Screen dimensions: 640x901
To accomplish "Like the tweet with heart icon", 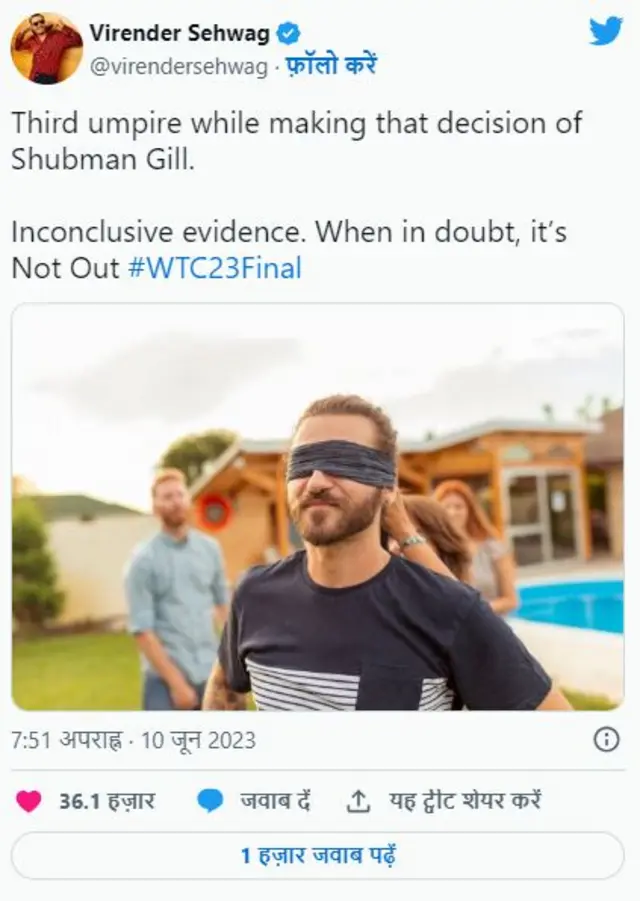I will pos(28,801).
